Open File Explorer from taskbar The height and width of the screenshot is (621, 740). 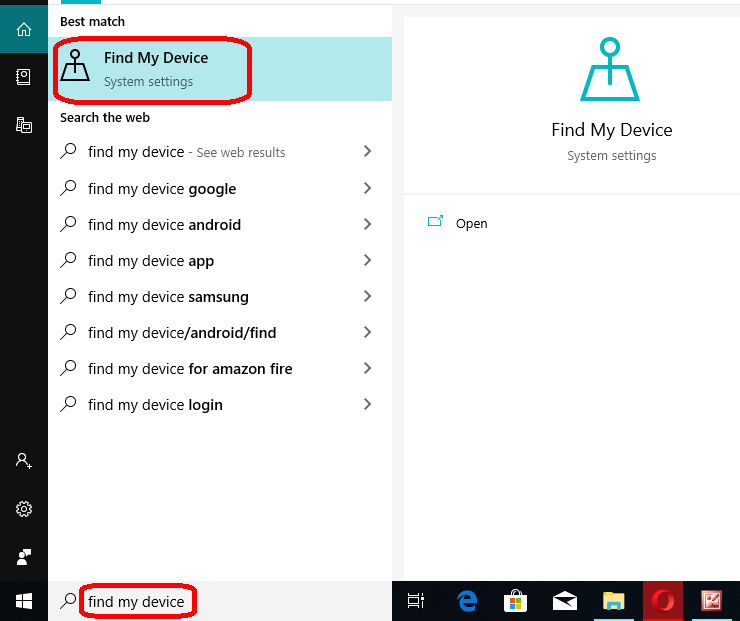point(614,601)
